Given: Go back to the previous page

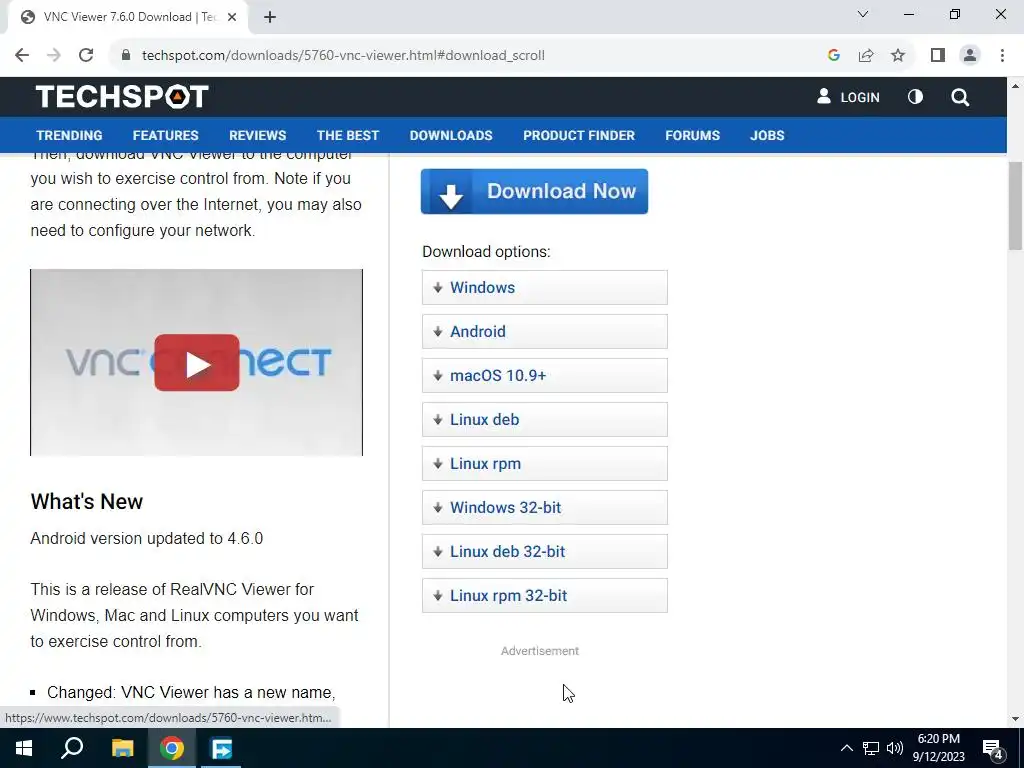Looking at the screenshot, I should pos(22,55).
